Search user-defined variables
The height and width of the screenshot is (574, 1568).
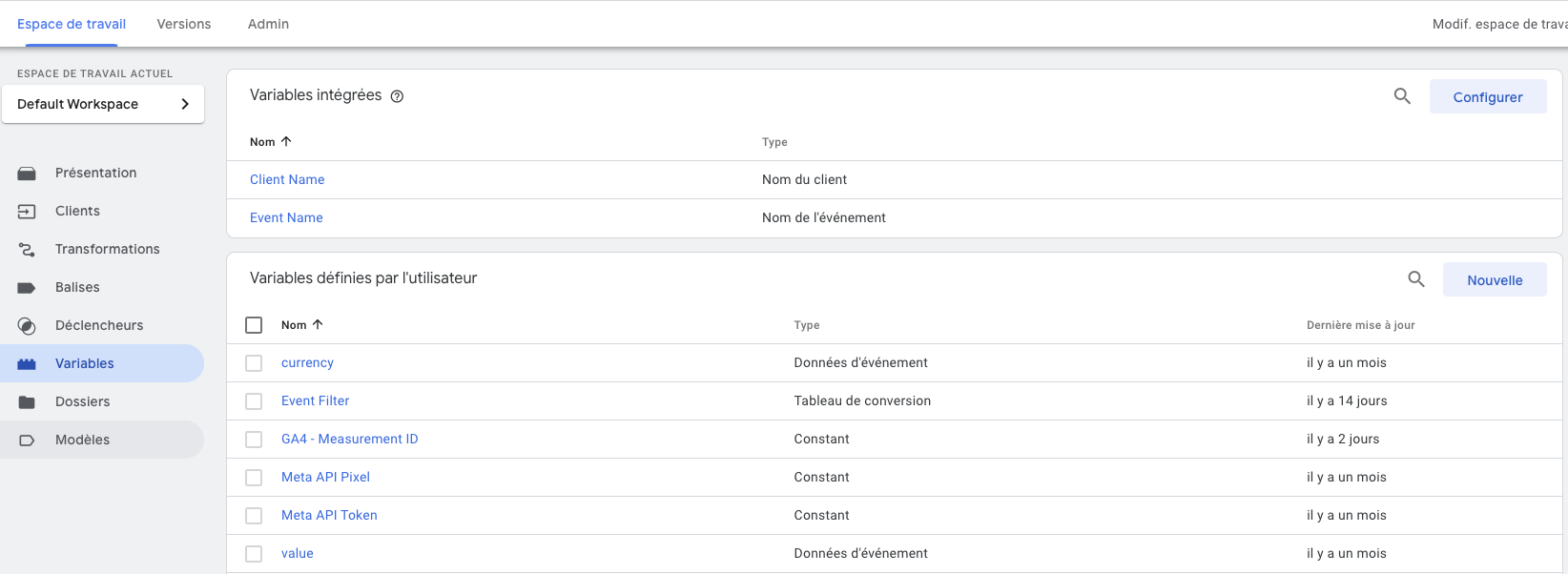click(1416, 279)
